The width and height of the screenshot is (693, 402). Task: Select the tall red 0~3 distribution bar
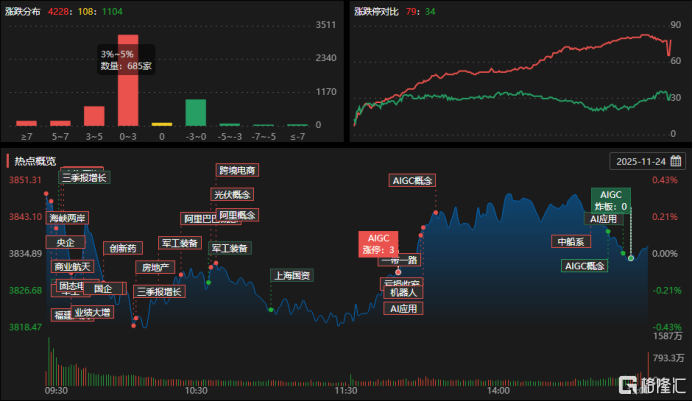pos(128,80)
